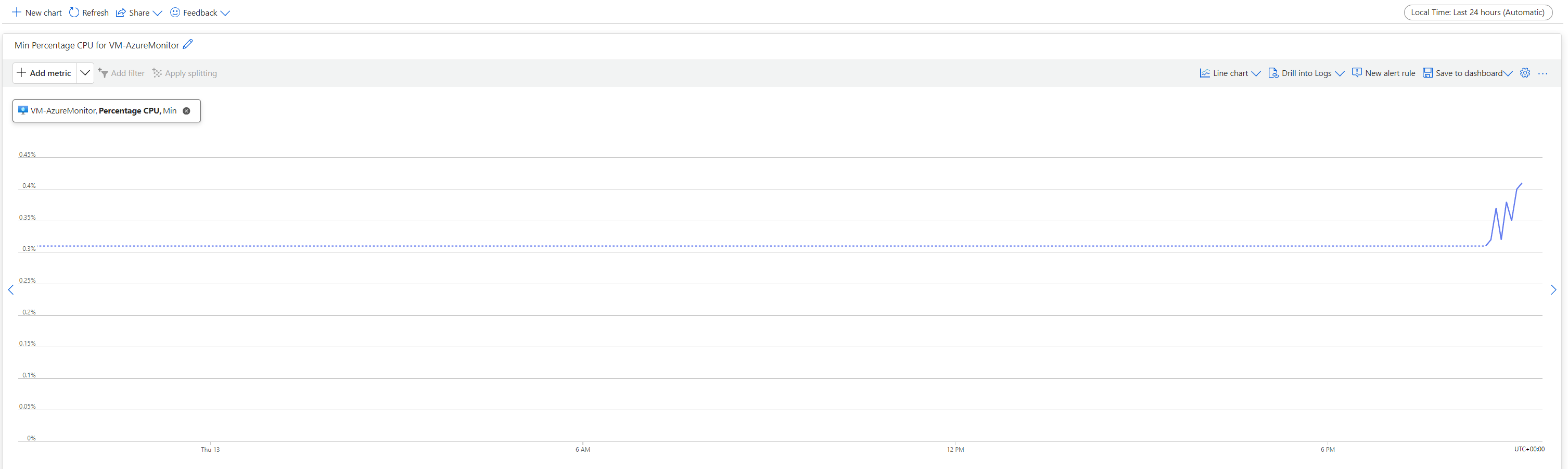Image resolution: width=1568 pixels, height=469 pixels.
Task: Click the Add metric button
Action: (x=44, y=73)
